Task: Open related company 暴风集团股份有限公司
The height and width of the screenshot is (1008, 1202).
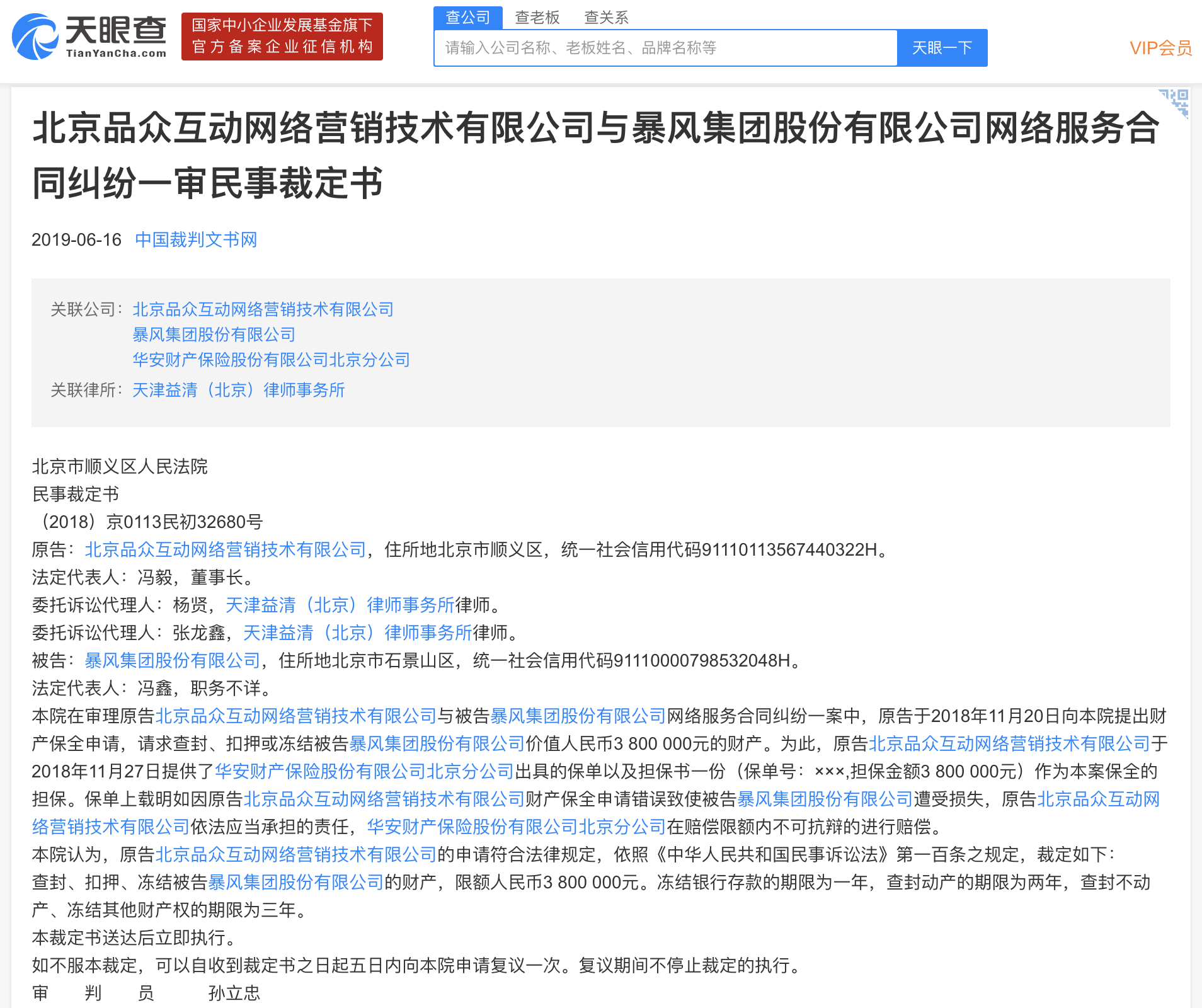Action: 214,335
